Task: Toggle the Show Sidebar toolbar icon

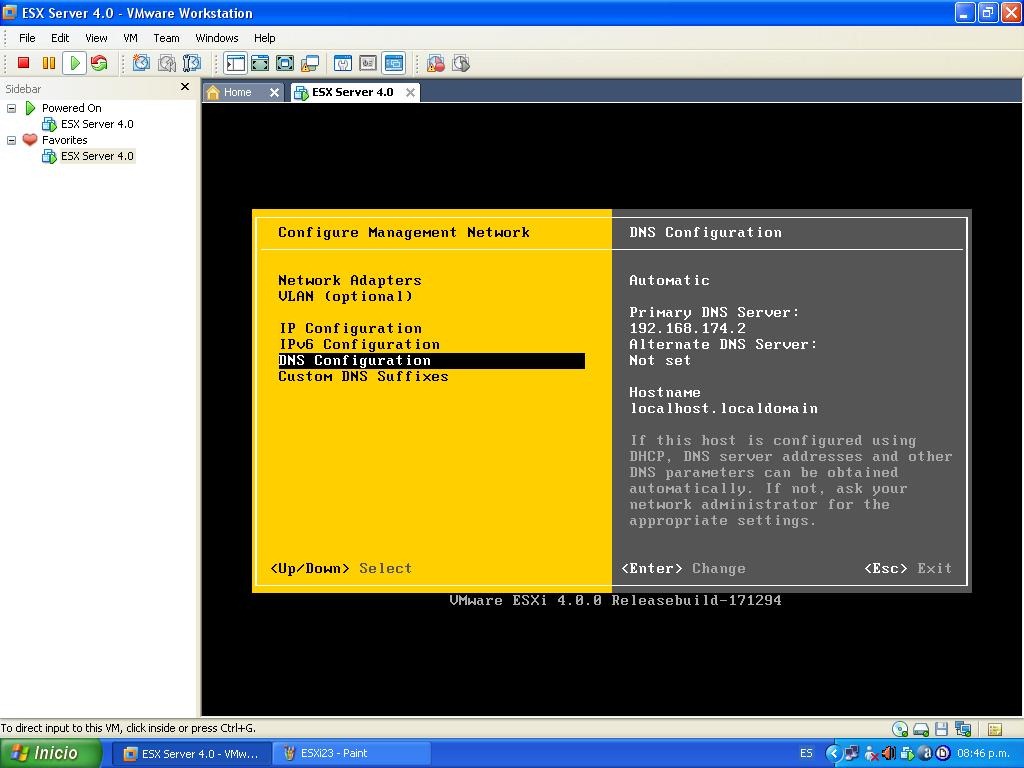Action: 235,63
